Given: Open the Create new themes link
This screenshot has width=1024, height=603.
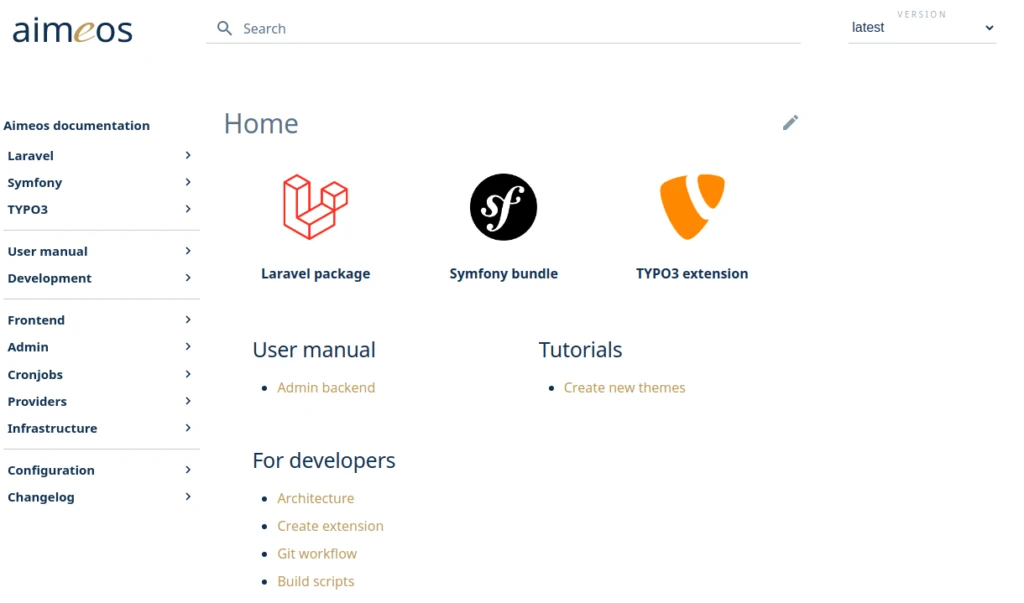Looking at the screenshot, I should 624,387.
